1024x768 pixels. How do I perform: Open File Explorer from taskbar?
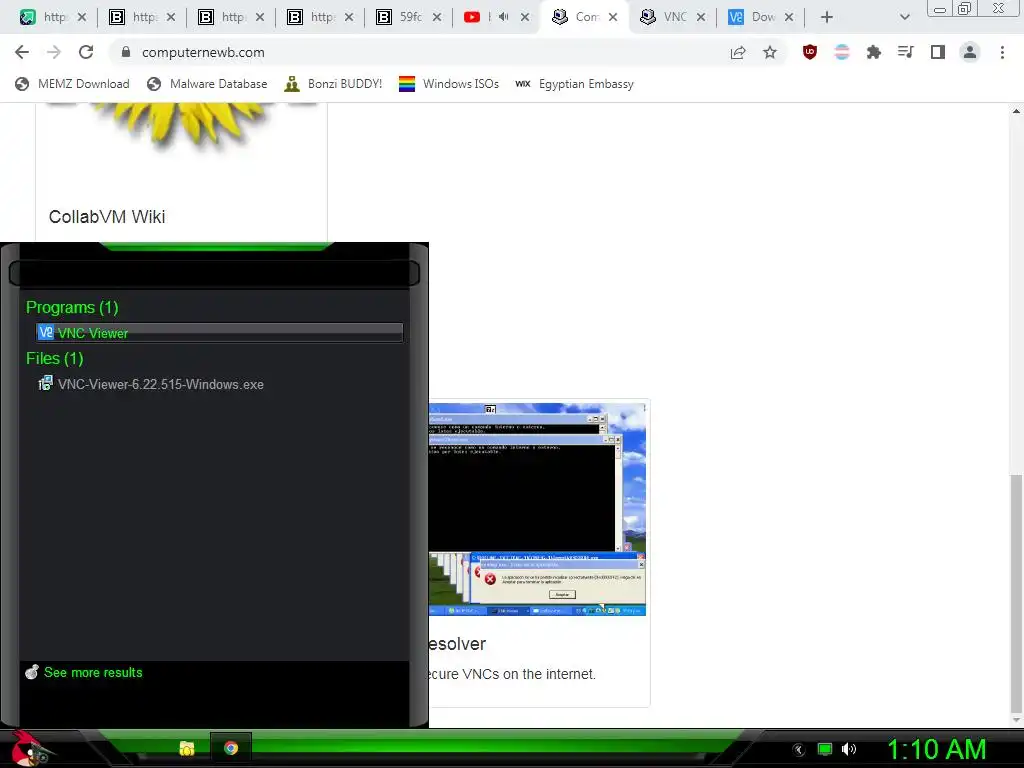pyautogui.click(x=187, y=748)
